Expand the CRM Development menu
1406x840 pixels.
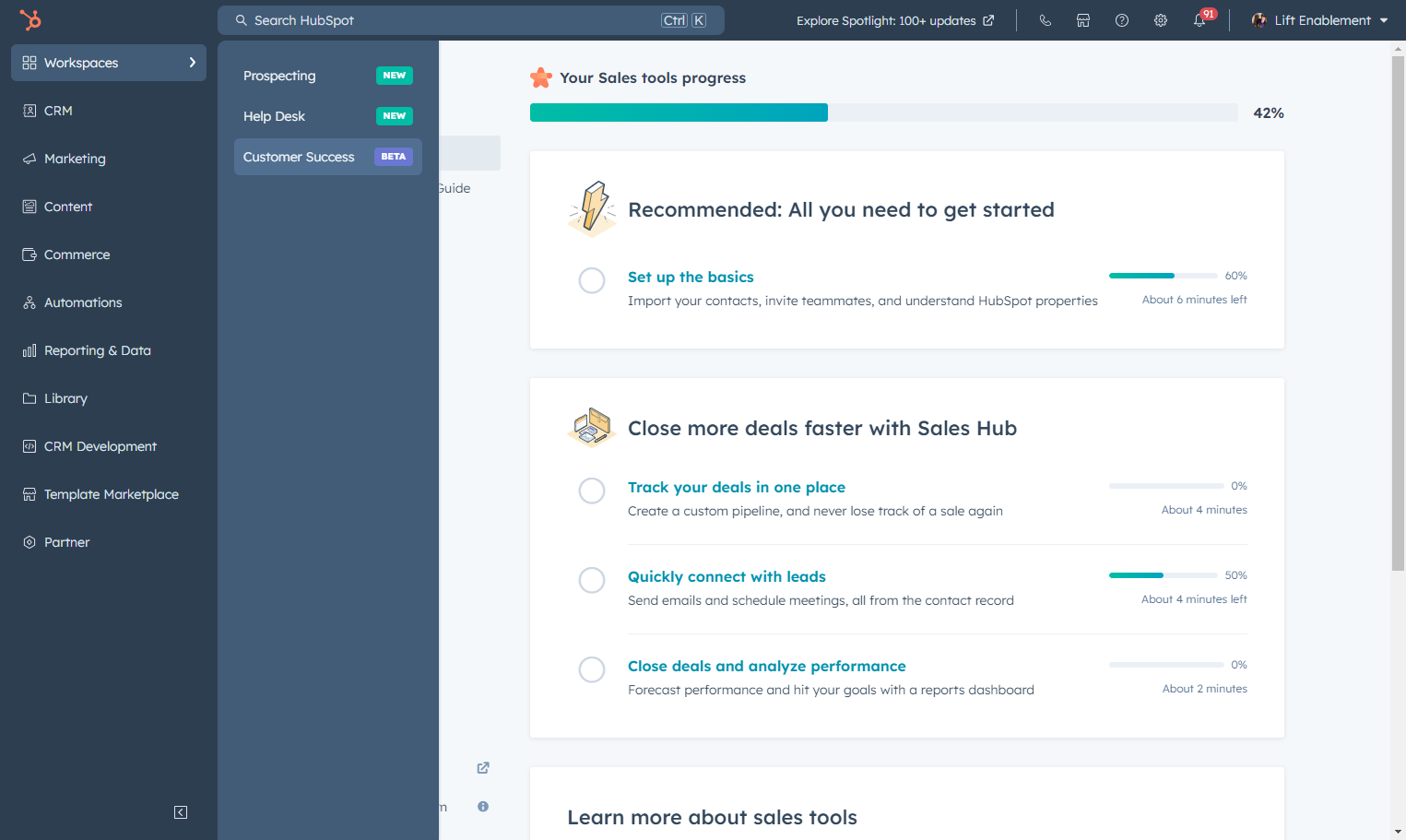109,446
